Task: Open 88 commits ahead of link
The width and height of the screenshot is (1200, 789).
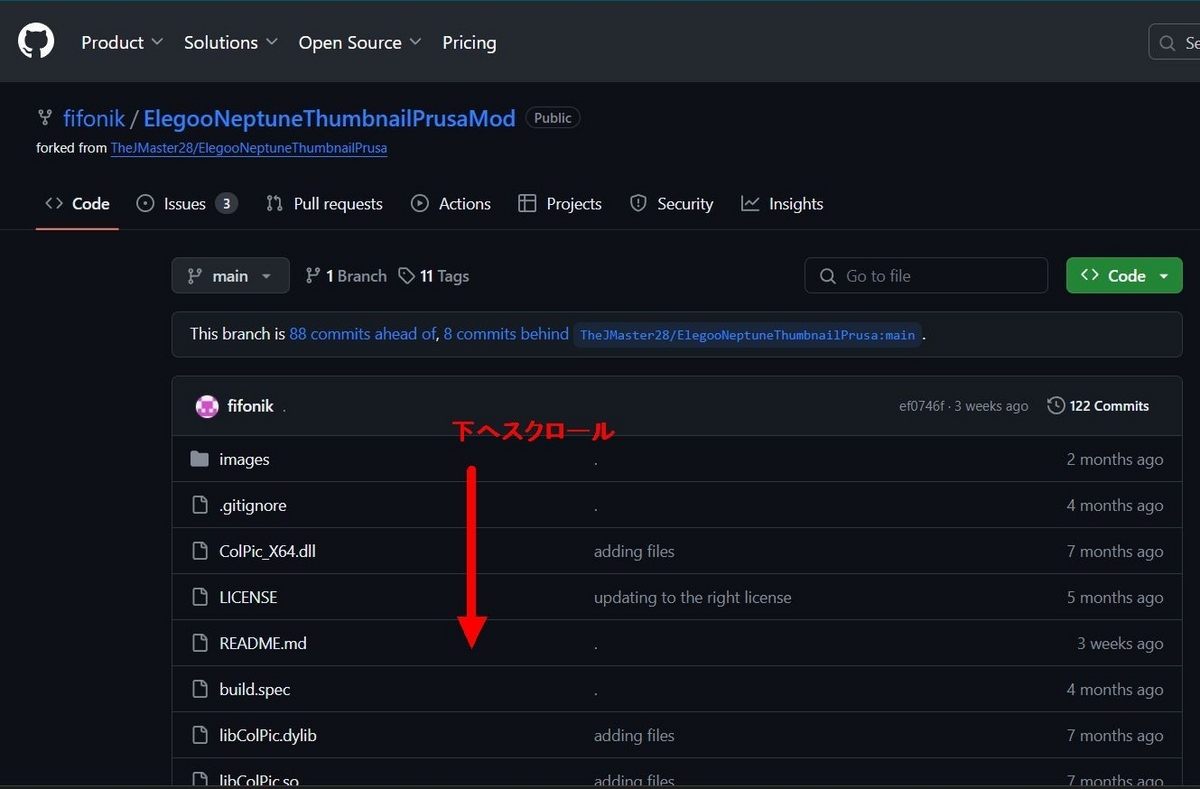Action: coord(362,334)
